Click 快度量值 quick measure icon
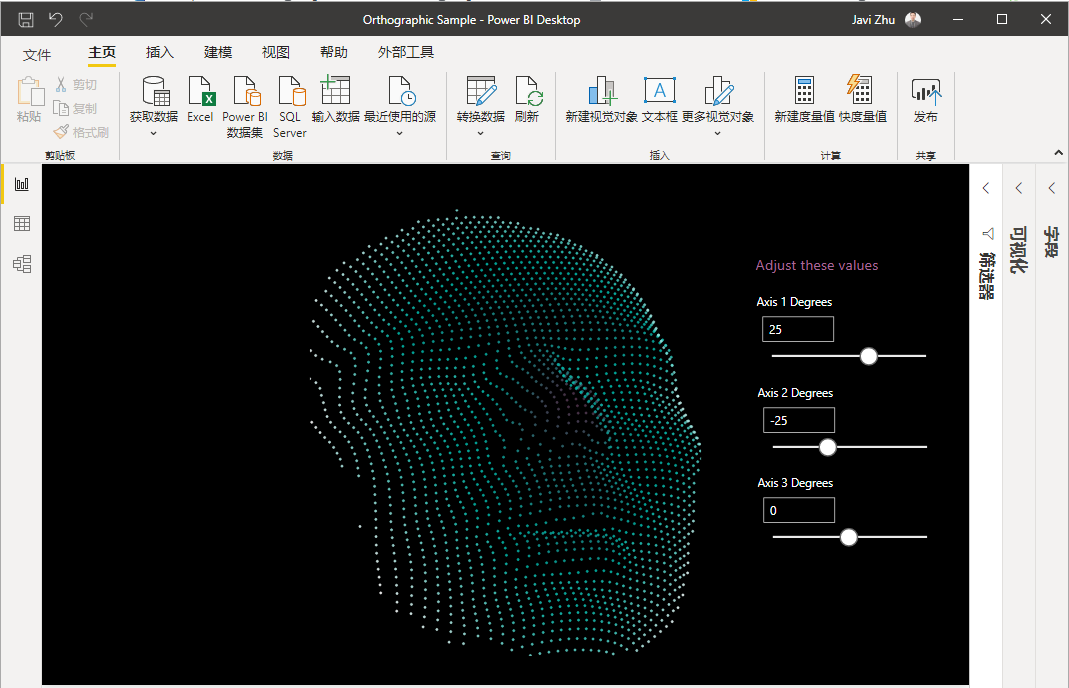Screen dimensions: 1069x688 pos(860,91)
